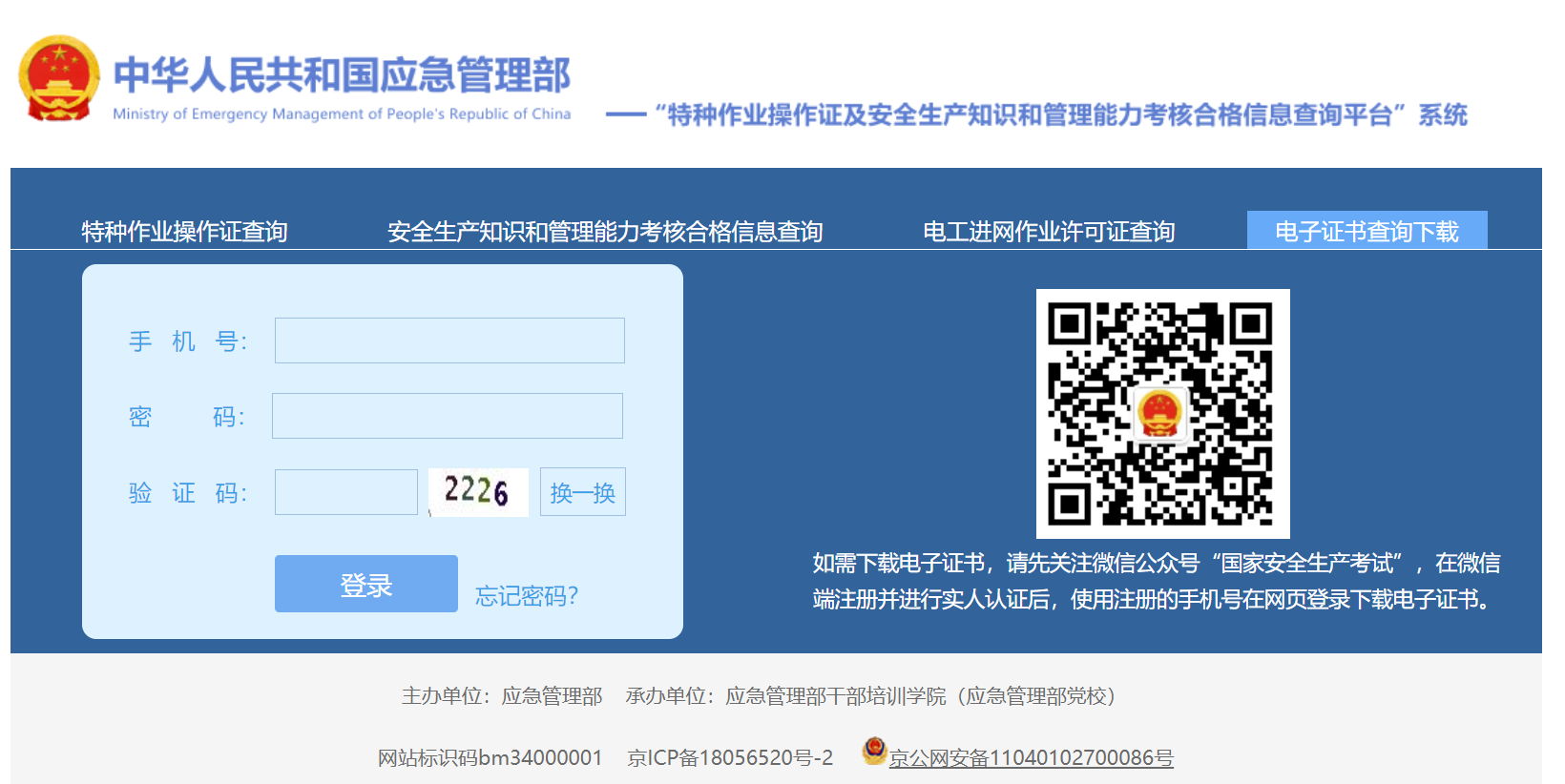Click the police badge icon in footer

874,752
